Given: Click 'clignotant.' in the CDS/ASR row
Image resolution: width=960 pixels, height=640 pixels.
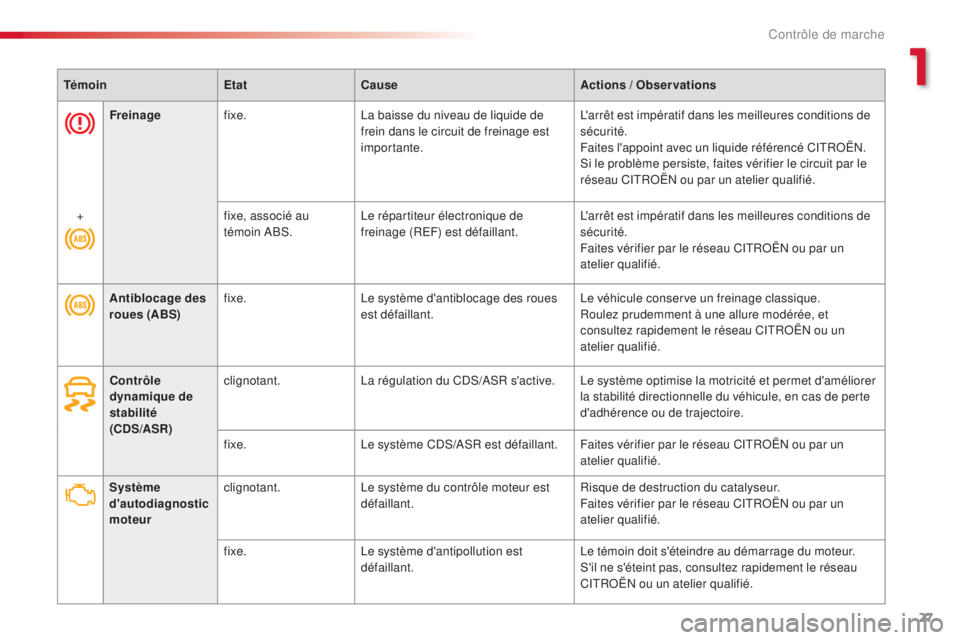Looking at the screenshot, I should pyautogui.click(x=252, y=380).
